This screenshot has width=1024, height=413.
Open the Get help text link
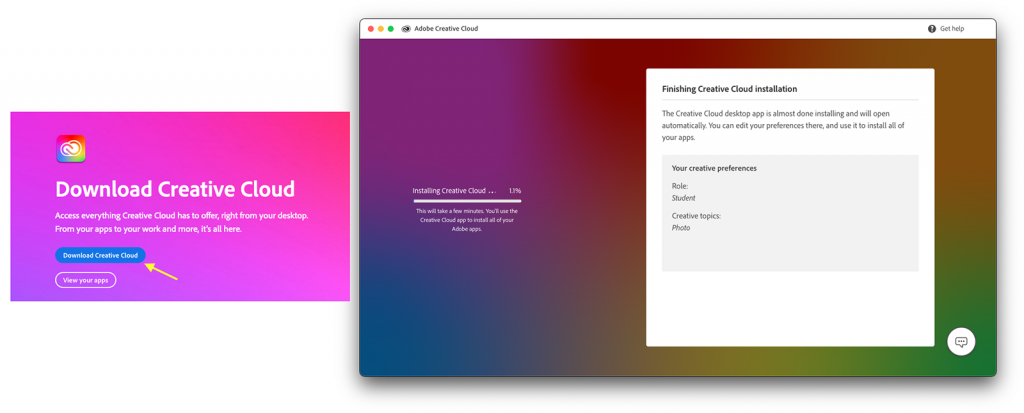click(952, 29)
